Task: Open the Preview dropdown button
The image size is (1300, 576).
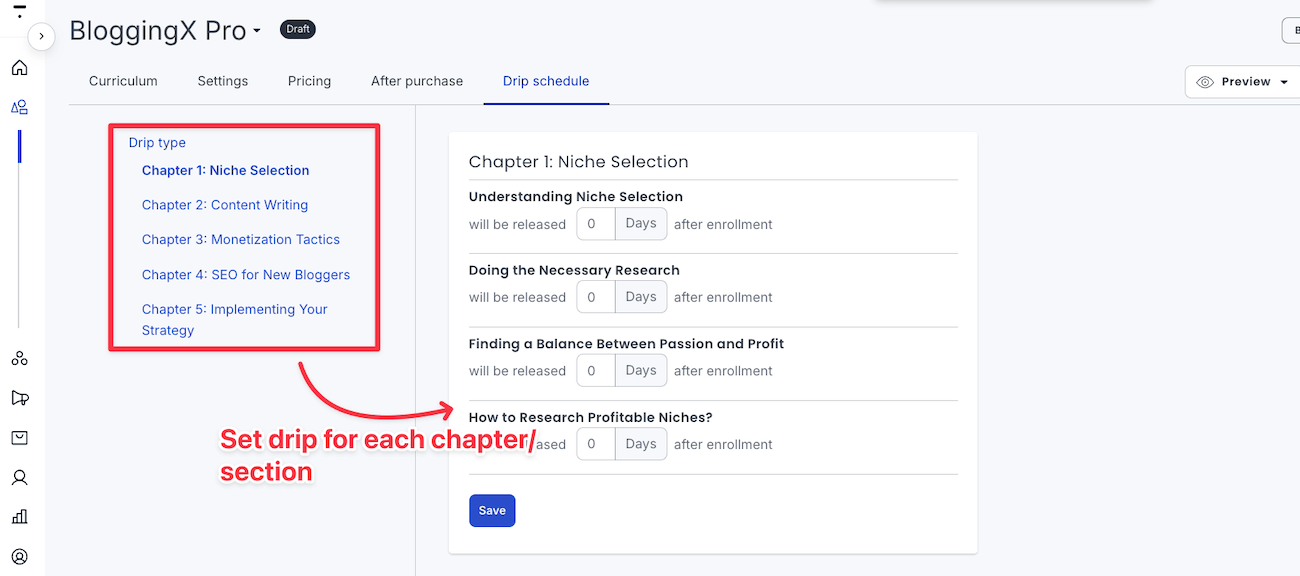Action: (1243, 82)
